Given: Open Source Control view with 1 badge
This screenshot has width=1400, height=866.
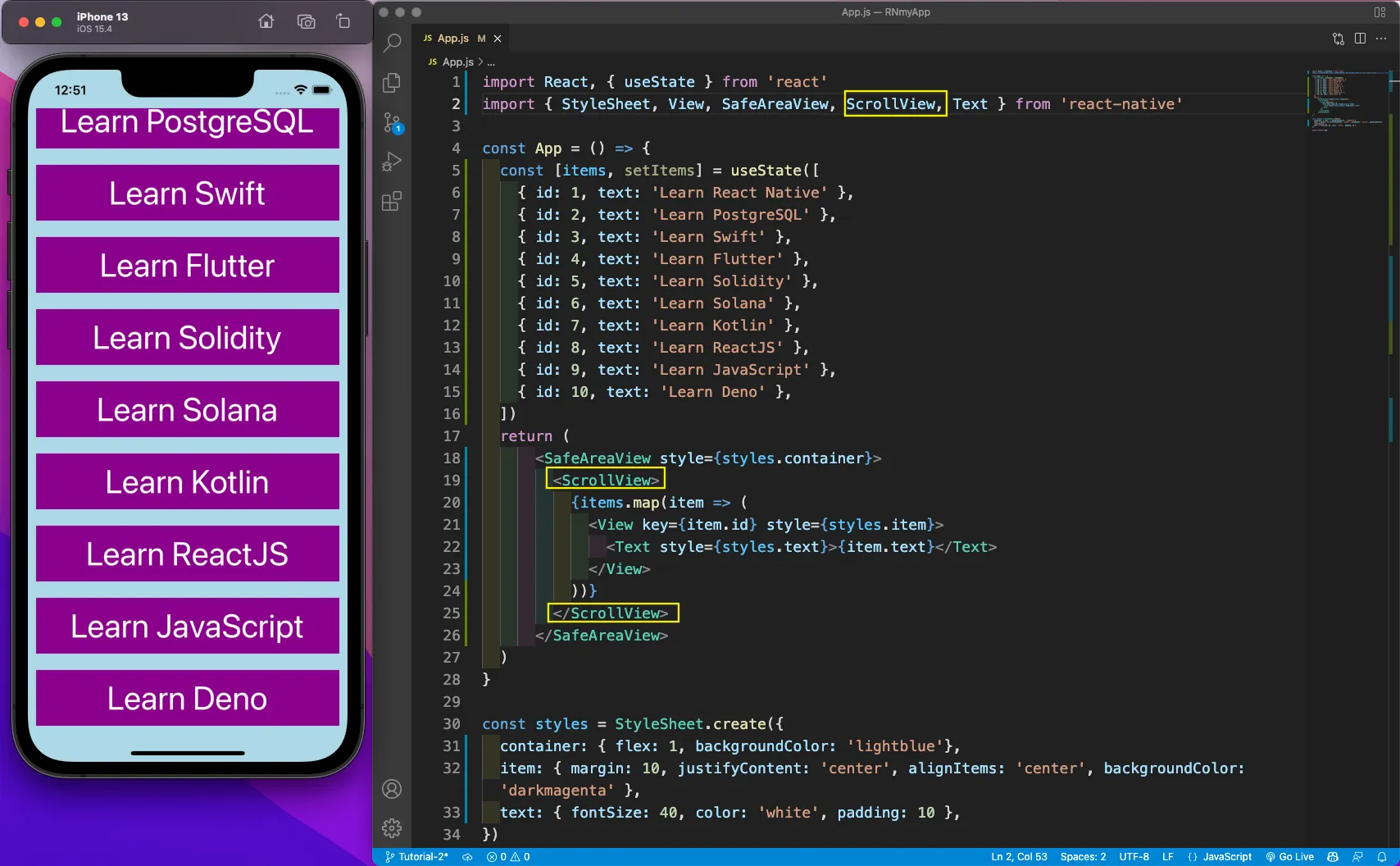Looking at the screenshot, I should 392,123.
